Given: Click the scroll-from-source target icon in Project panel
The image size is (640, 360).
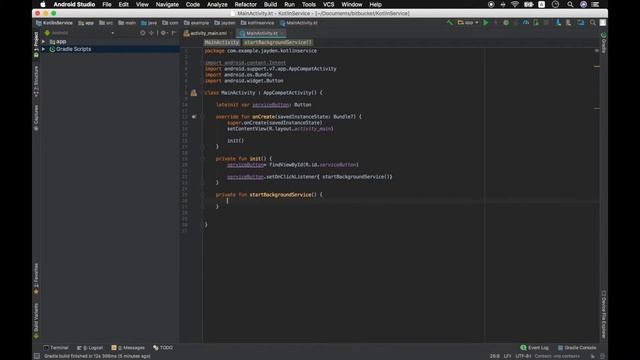Looking at the screenshot, I should coord(142,33).
